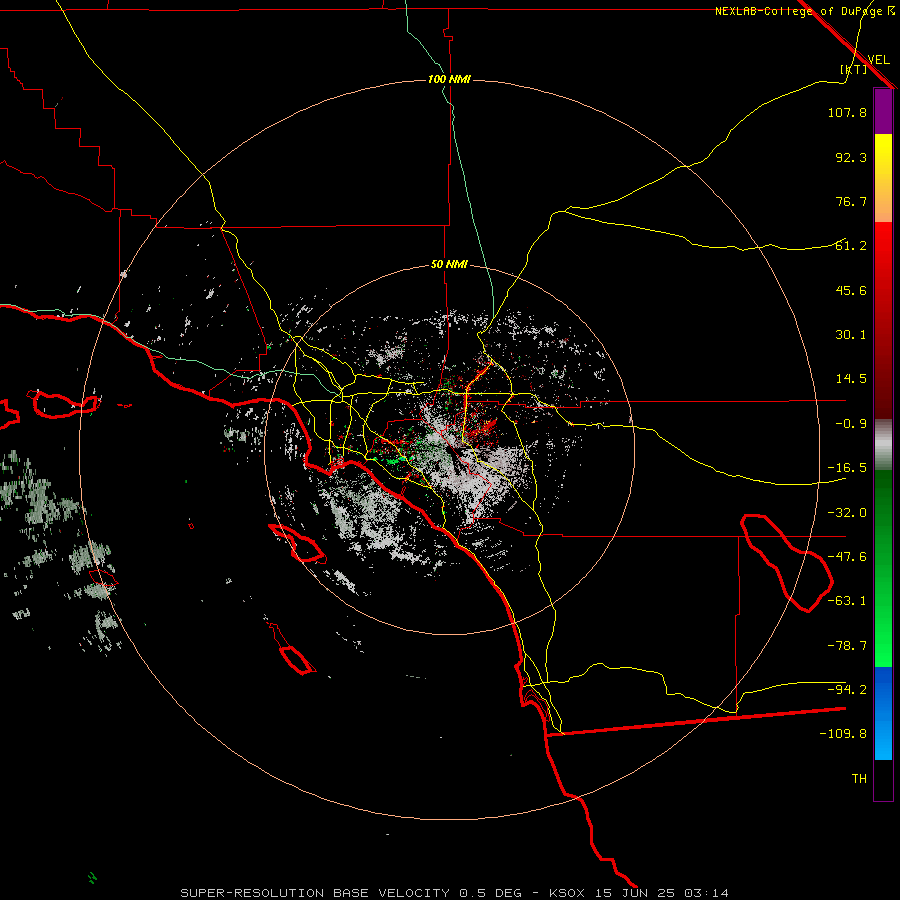
Task: Click the -78.7 velocity scale value
Action: [847, 646]
